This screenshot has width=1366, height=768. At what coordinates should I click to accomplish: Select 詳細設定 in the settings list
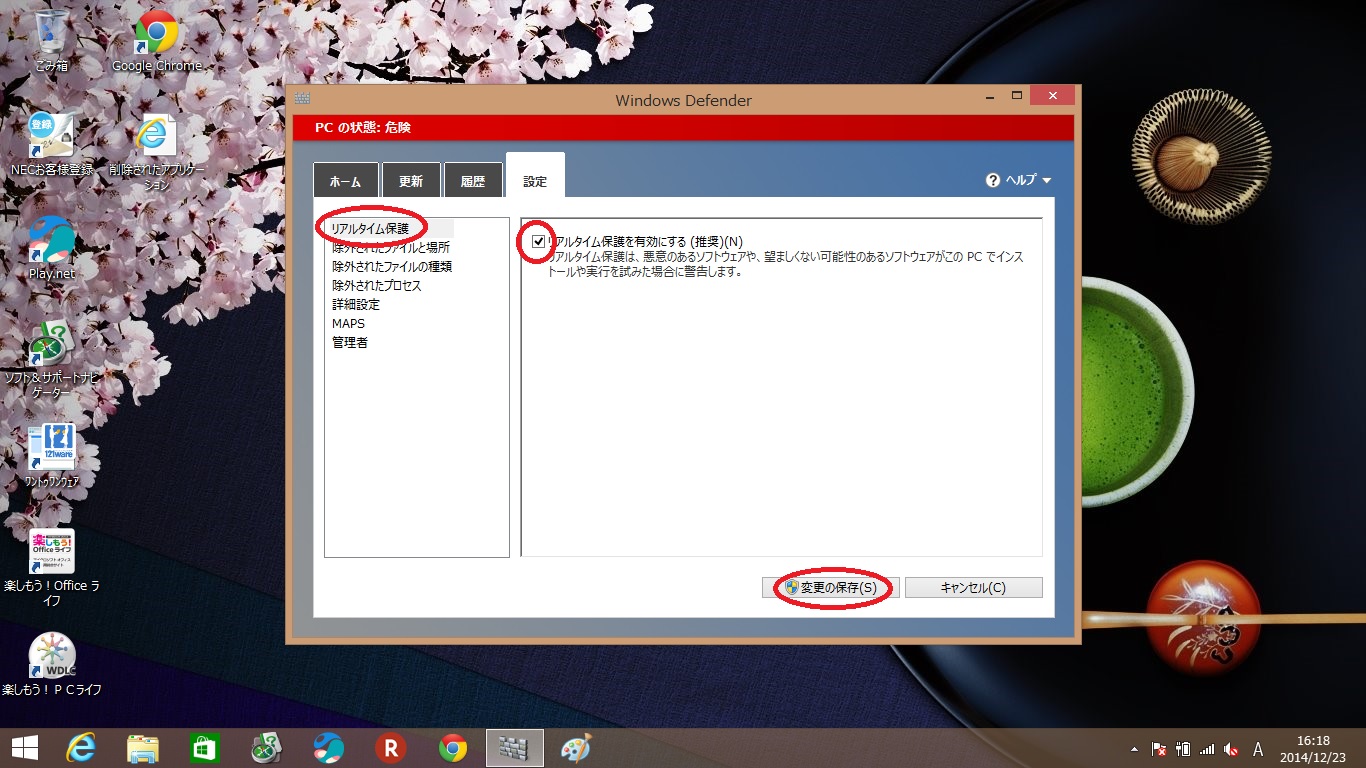click(x=356, y=304)
